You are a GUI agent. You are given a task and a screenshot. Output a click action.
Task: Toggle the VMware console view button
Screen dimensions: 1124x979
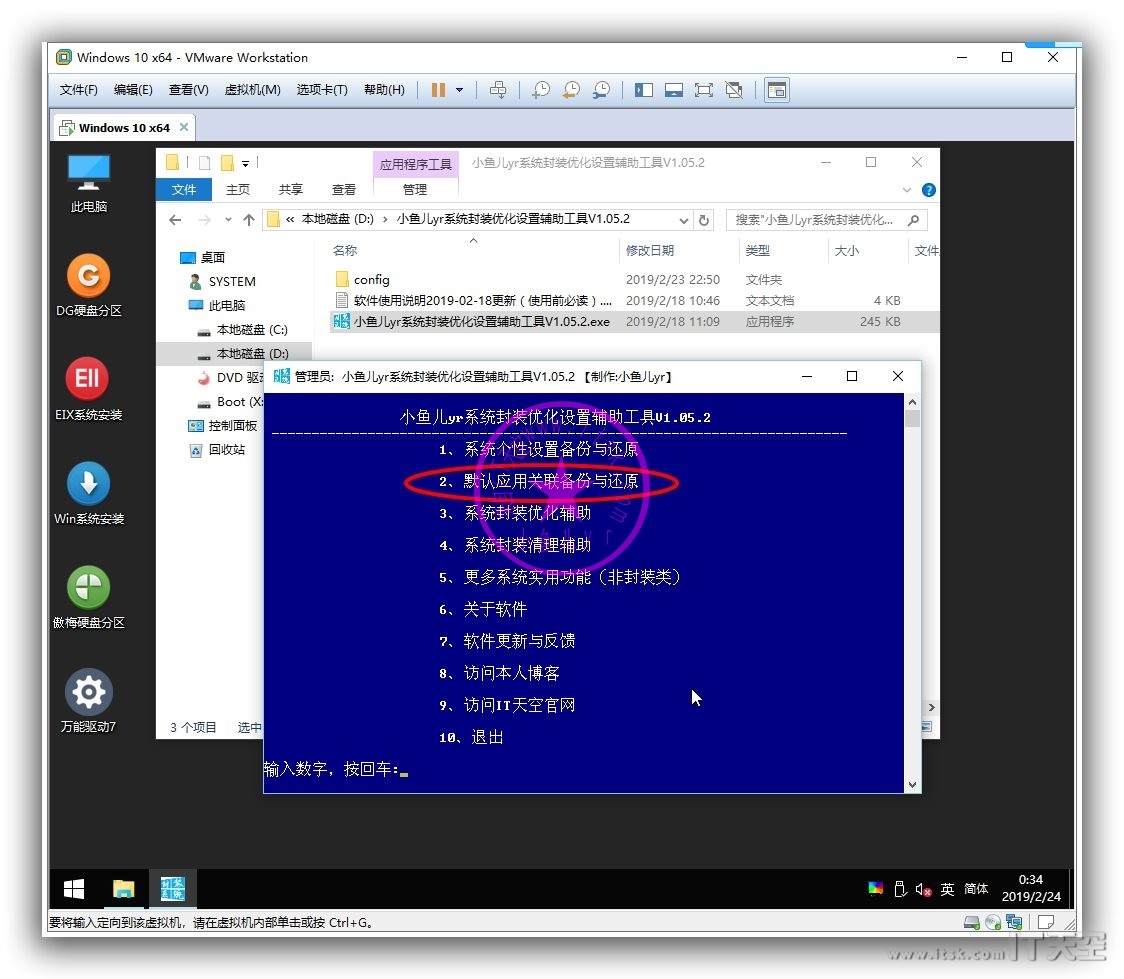tap(777, 90)
